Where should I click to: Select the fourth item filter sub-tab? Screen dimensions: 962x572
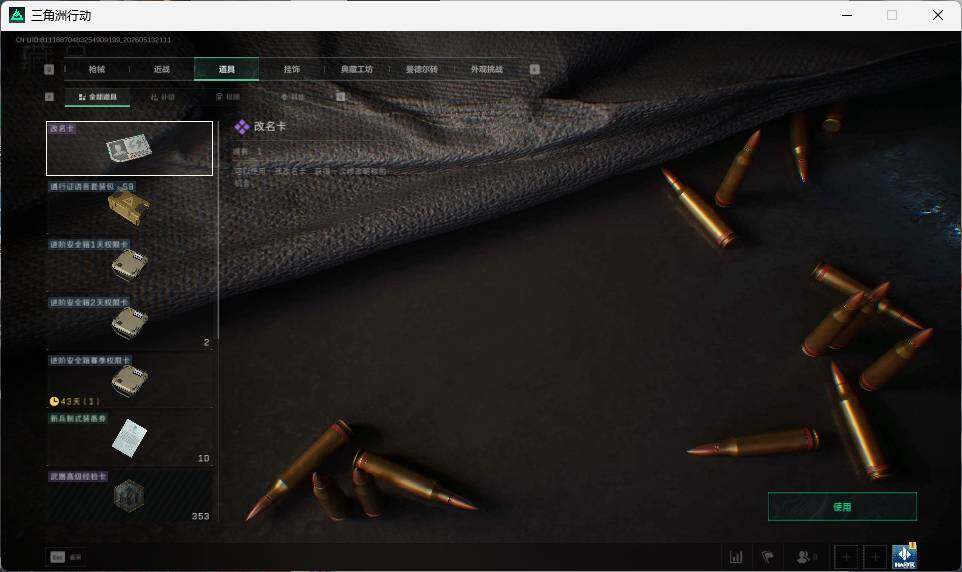pyautogui.click(x=293, y=97)
